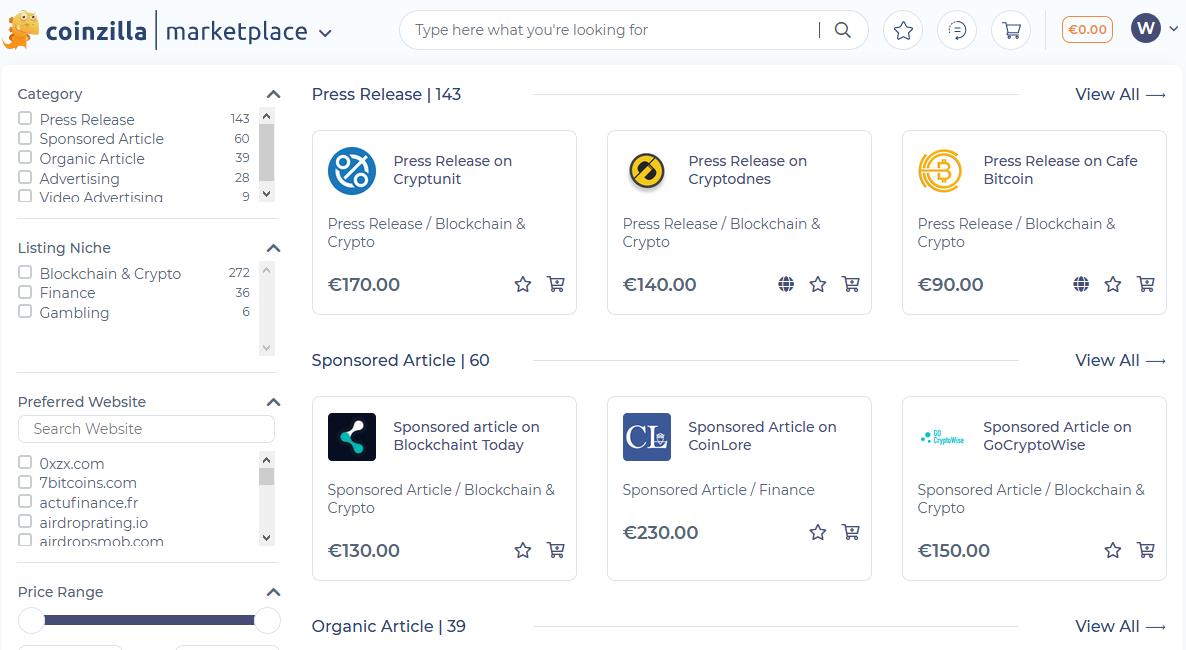Check the airdroprating.io website filter

pyautogui.click(x=25, y=521)
